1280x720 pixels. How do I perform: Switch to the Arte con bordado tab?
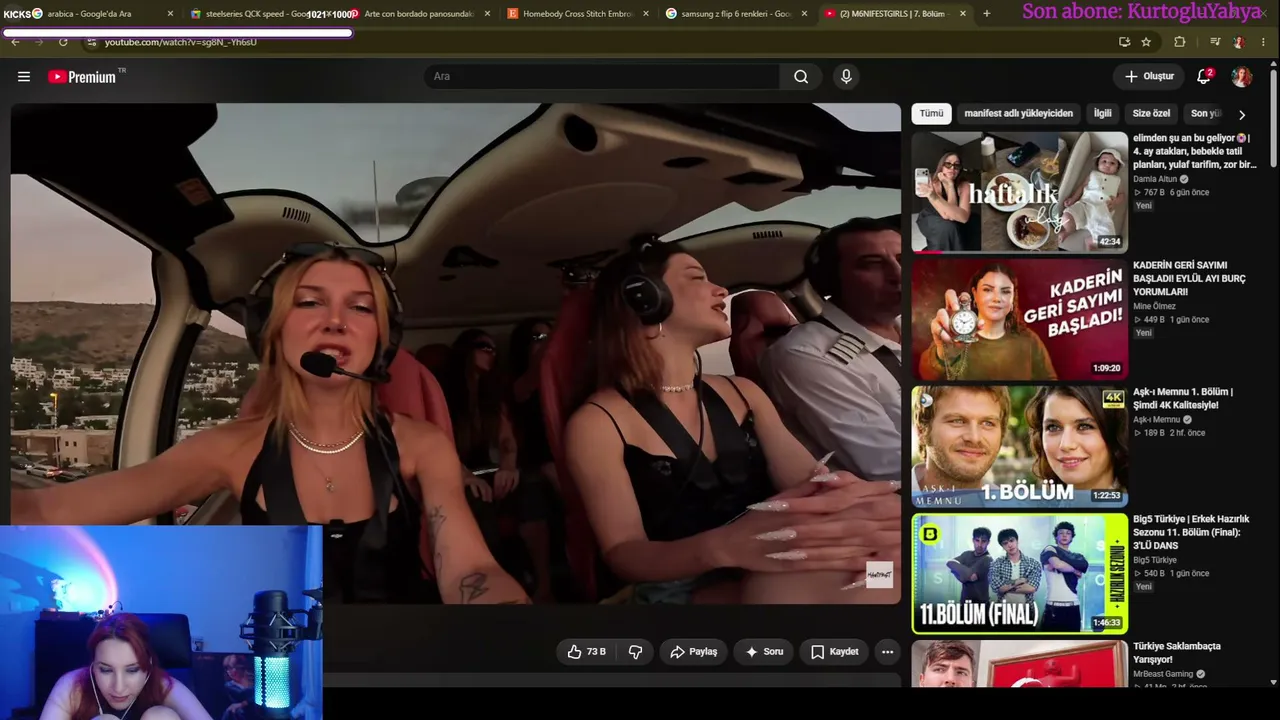click(418, 14)
